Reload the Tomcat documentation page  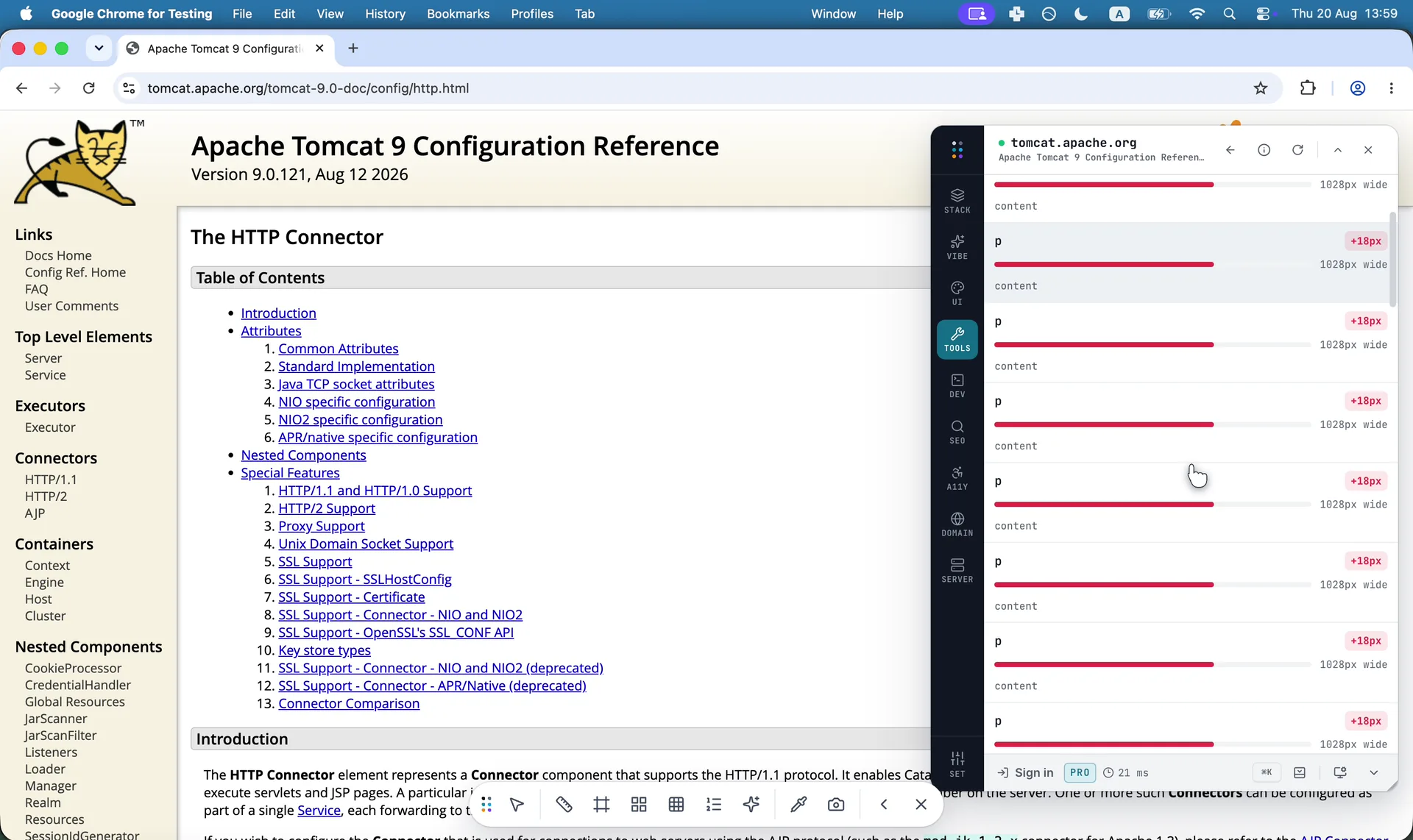89,88
